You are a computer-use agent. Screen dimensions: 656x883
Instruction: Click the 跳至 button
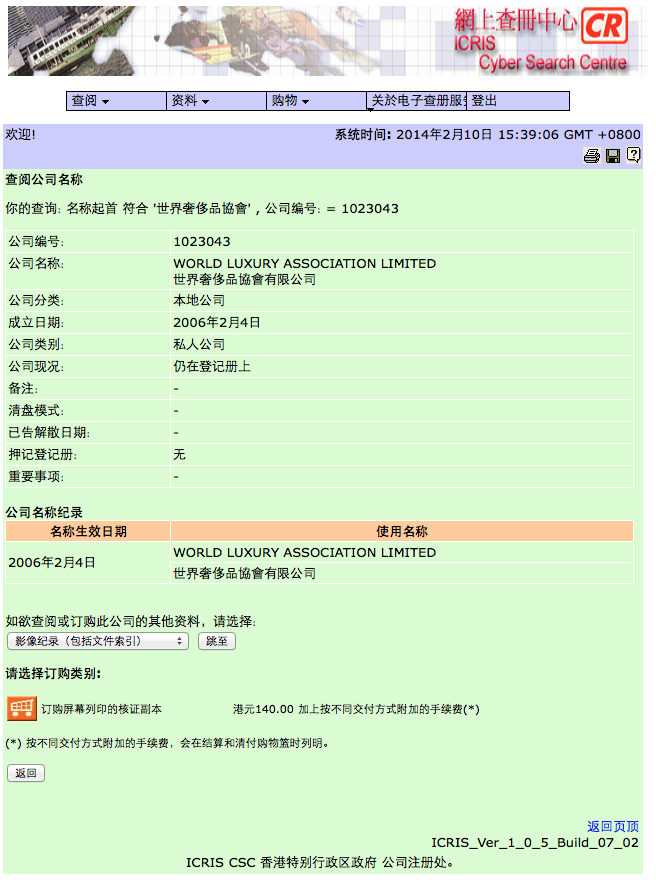click(x=217, y=641)
